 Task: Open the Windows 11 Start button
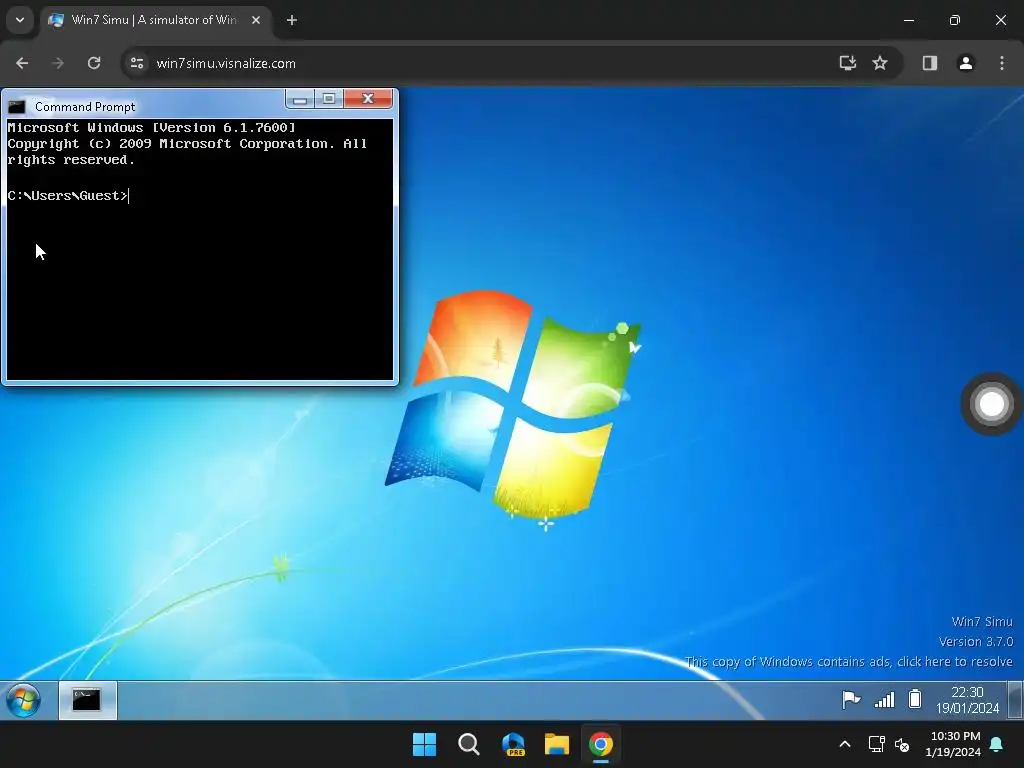(424, 744)
